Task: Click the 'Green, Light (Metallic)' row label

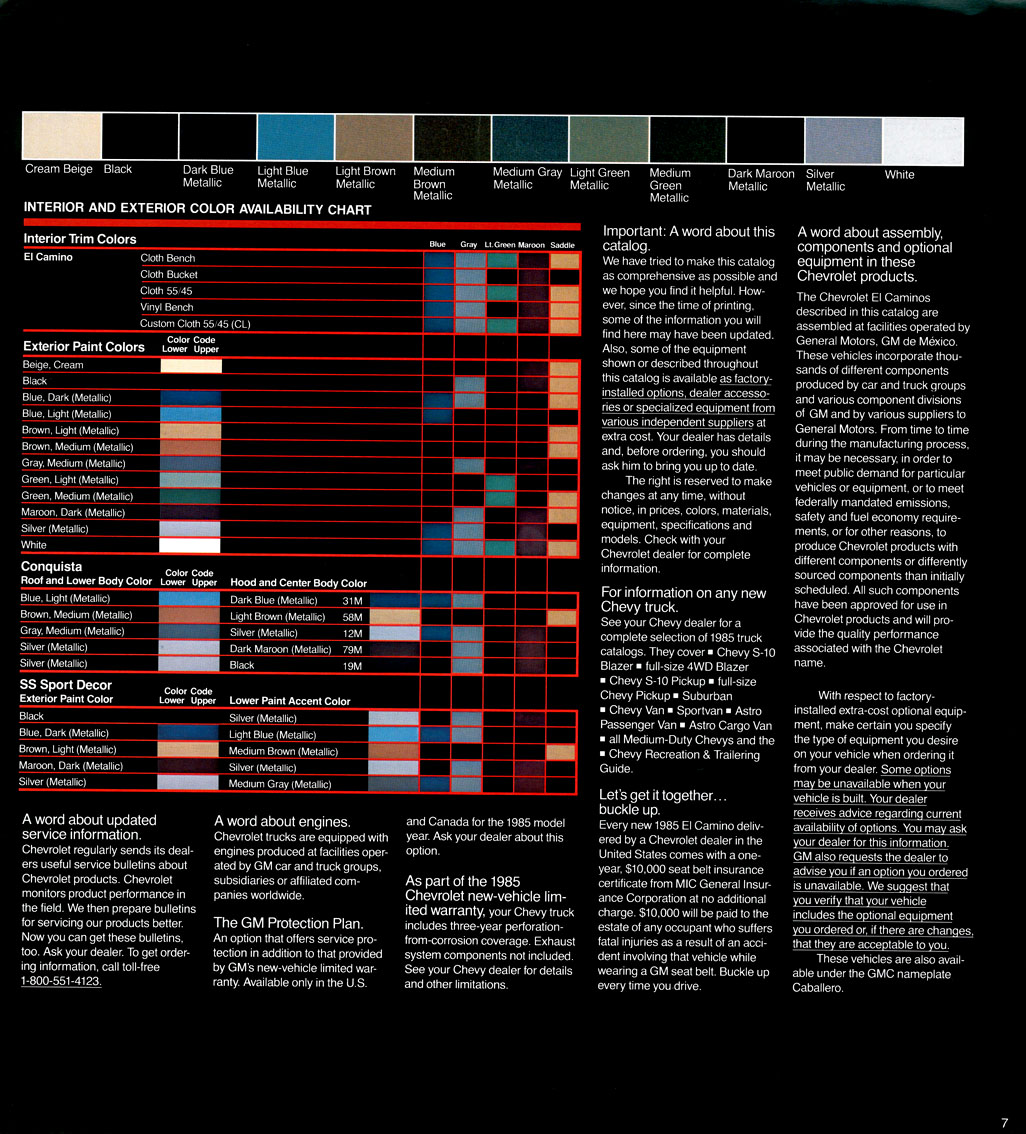Action: pyautogui.click(x=70, y=479)
